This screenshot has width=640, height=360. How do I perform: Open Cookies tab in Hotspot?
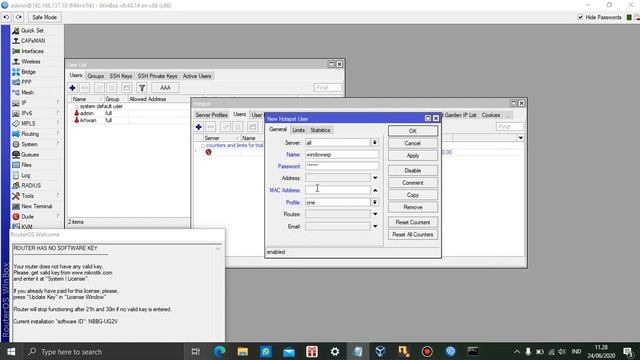(x=491, y=115)
